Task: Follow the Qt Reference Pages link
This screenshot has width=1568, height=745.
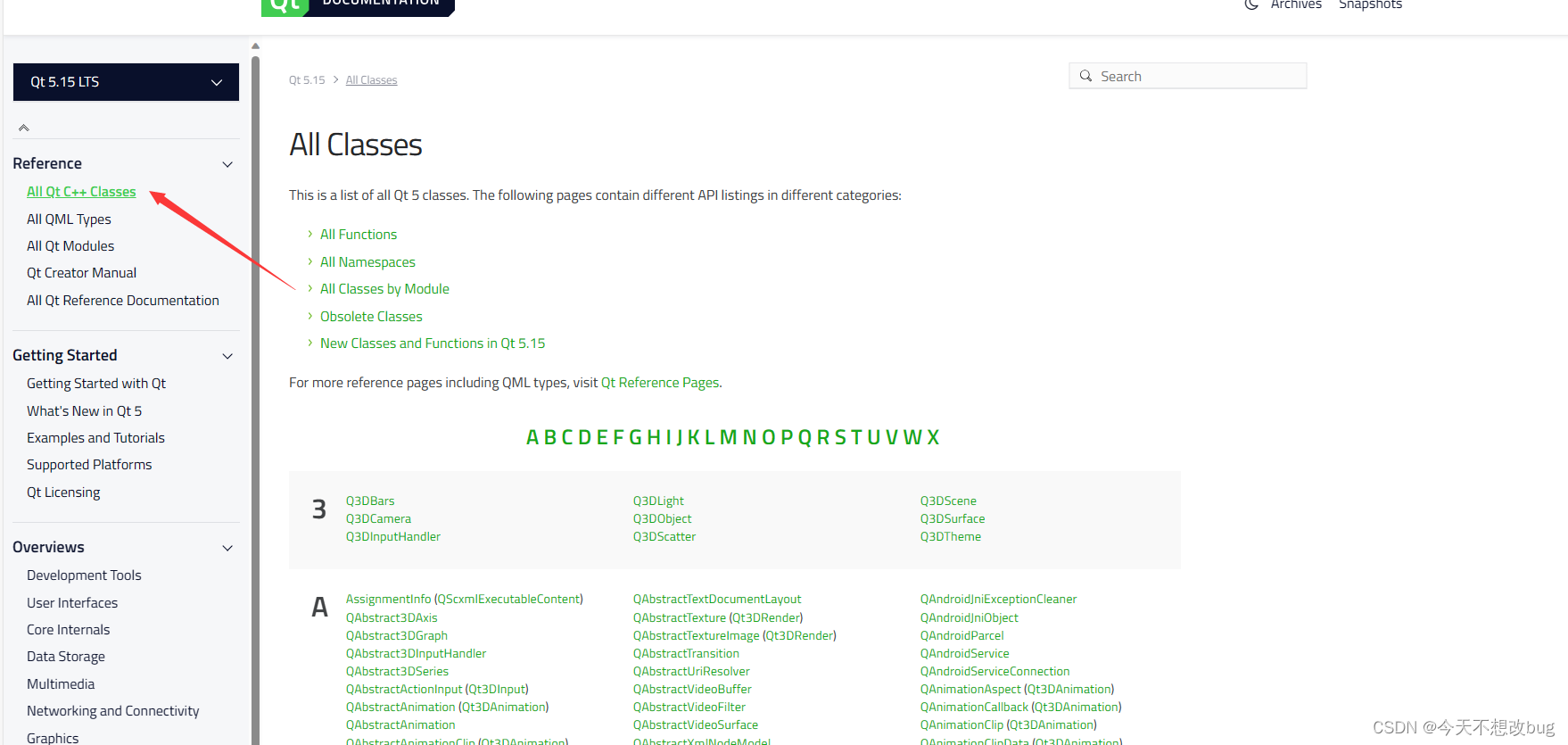Action: [660, 383]
